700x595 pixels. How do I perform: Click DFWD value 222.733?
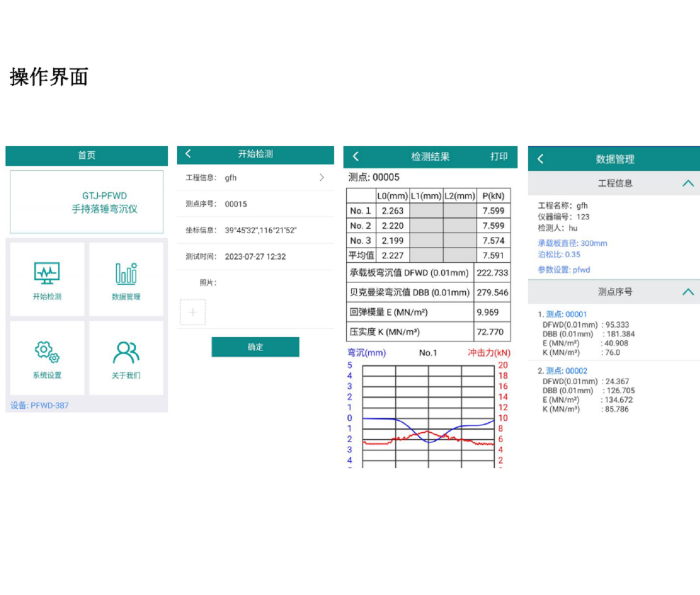(x=492, y=273)
